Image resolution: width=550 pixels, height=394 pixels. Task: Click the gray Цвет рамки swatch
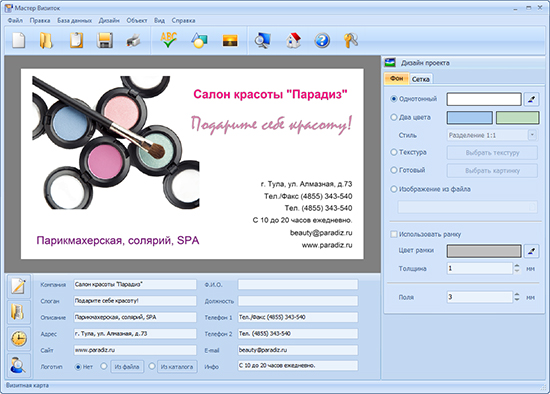[484, 251]
